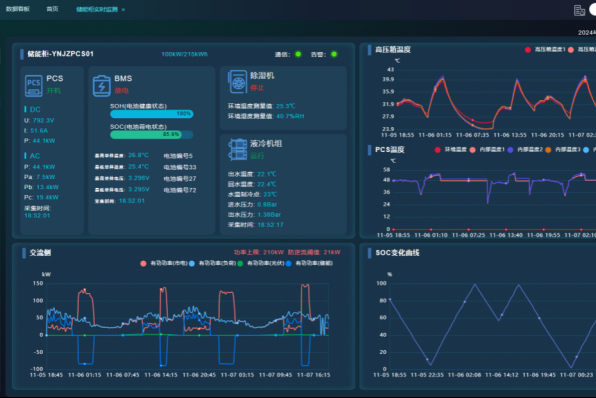The height and width of the screenshot is (398, 596).
Task: Select the 储能柜实时监测 tab
Action: (x=97, y=9)
